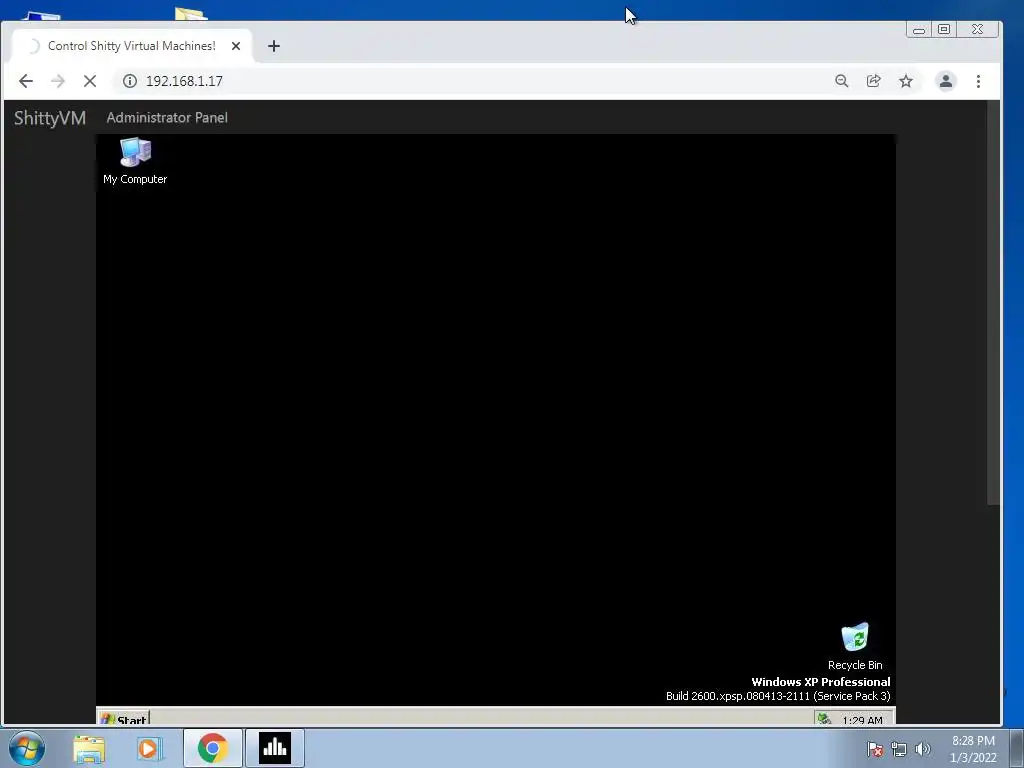Click the network tray icon
The width and height of the screenshot is (1024, 768).
pyautogui.click(x=899, y=749)
